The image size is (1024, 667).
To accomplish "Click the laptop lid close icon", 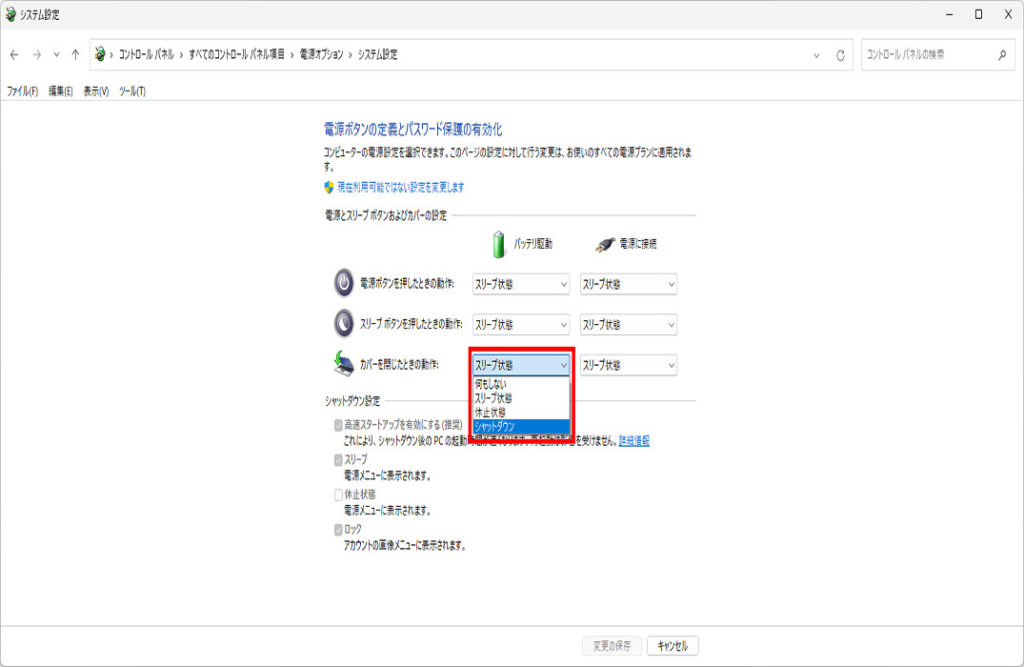I will 343,364.
